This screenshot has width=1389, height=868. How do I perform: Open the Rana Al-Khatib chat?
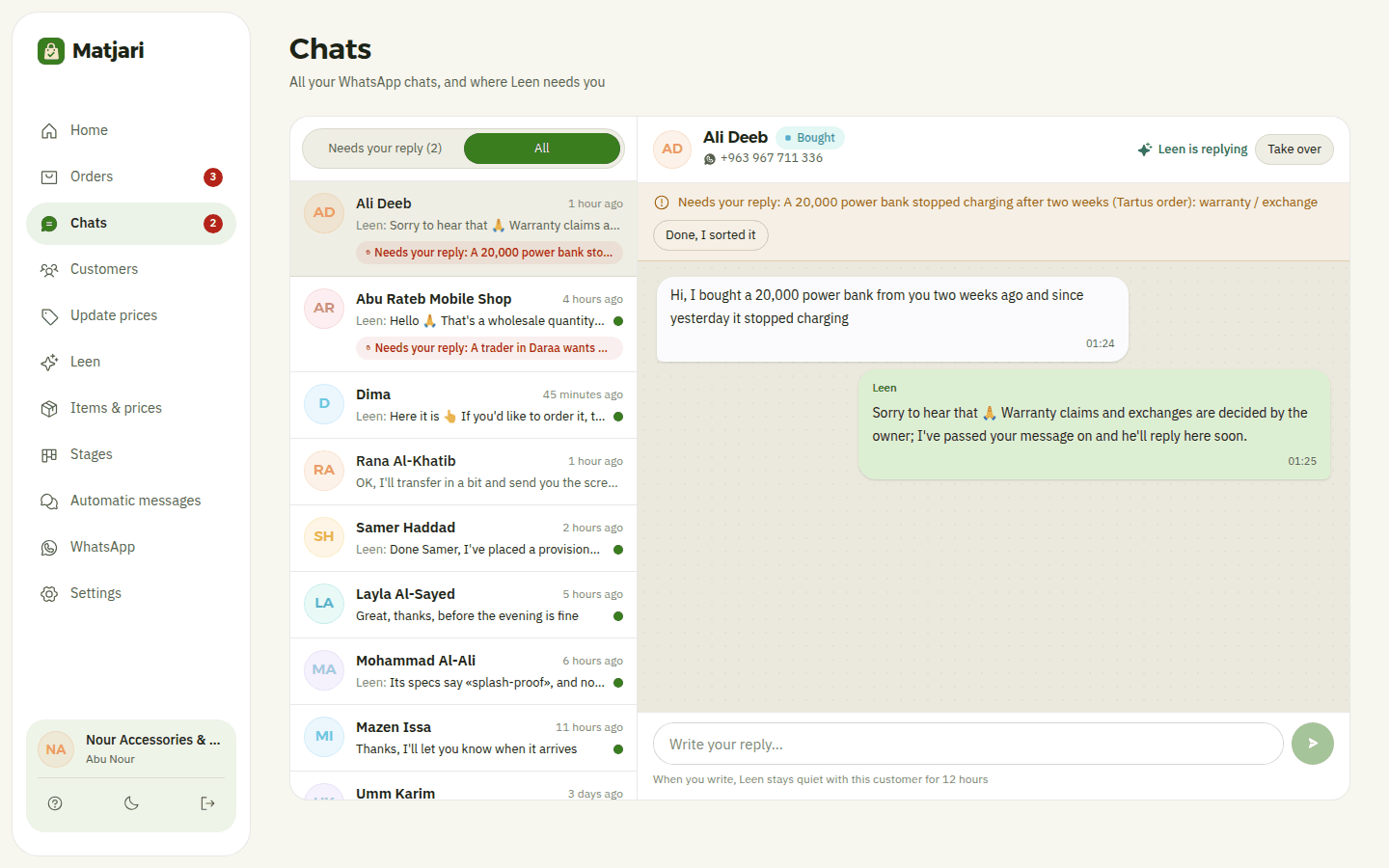click(x=463, y=472)
